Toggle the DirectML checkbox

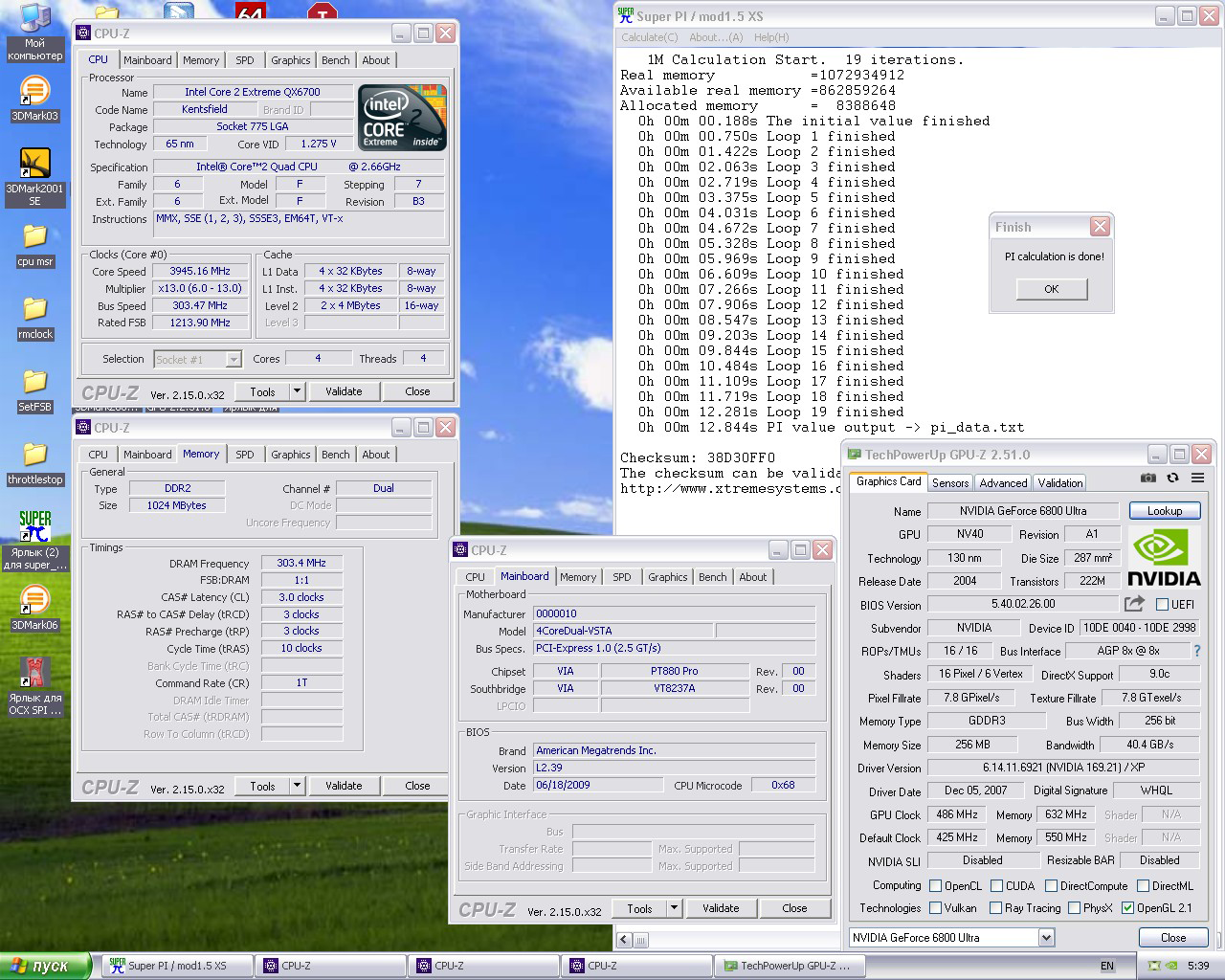(1143, 885)
